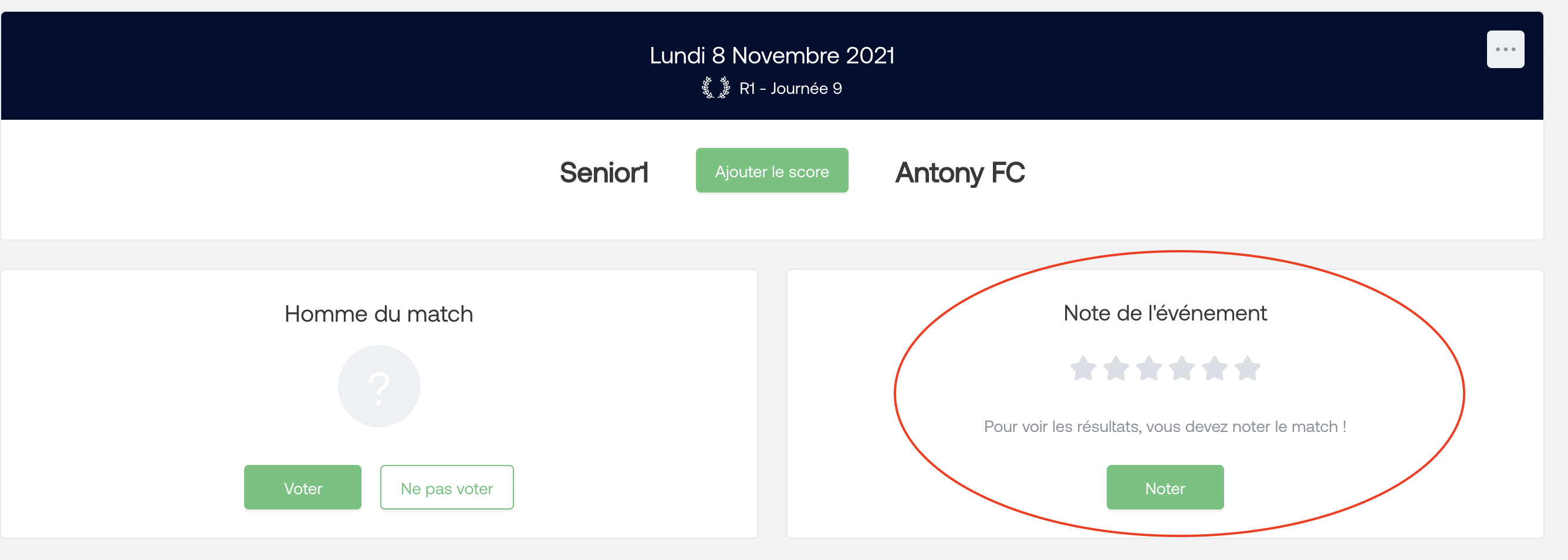Open the three-dots options menu
This screenshot has height=560, width=1568.
(x=1505, y=49)
